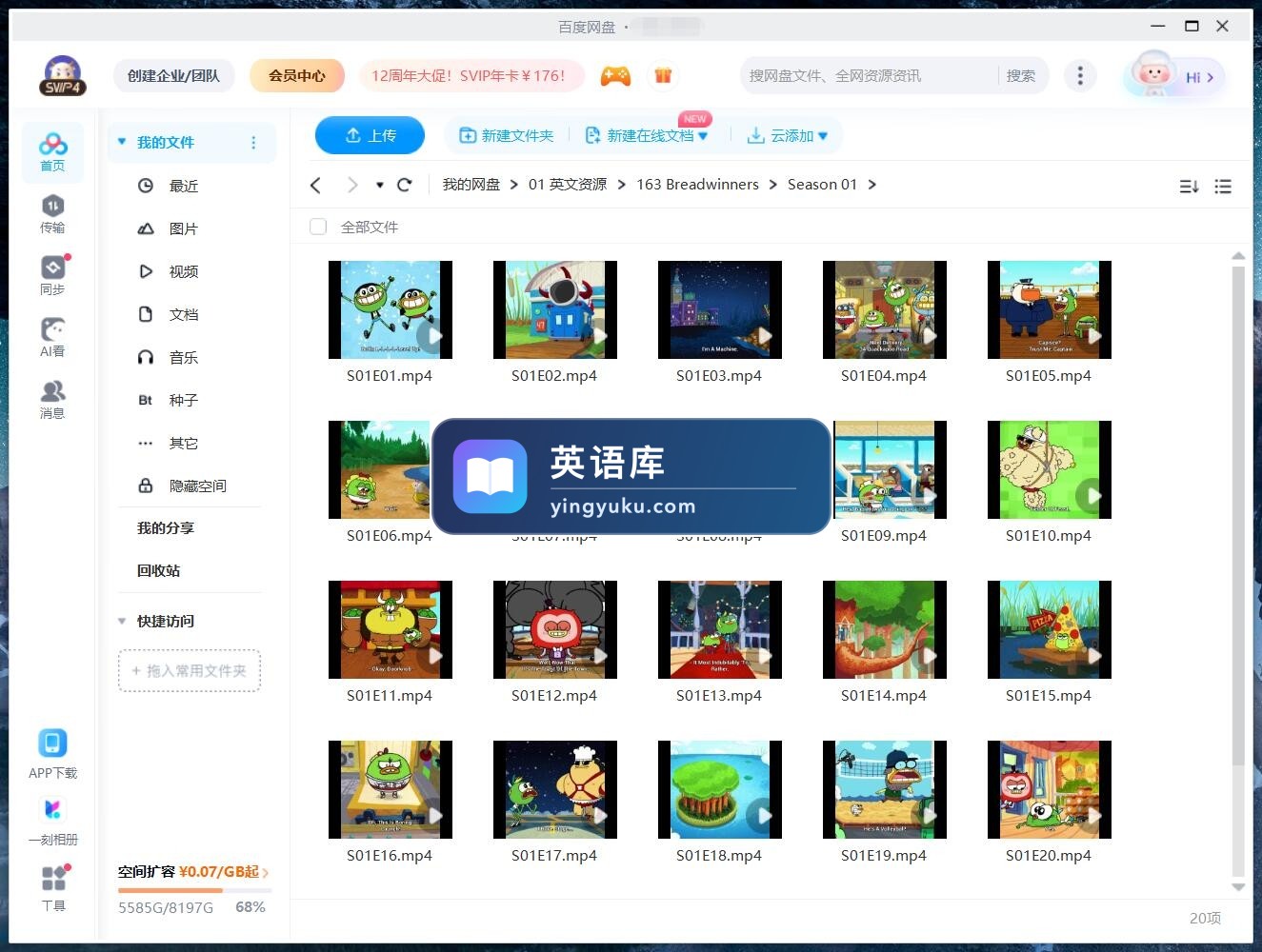Open 最近 recent files

183,186
